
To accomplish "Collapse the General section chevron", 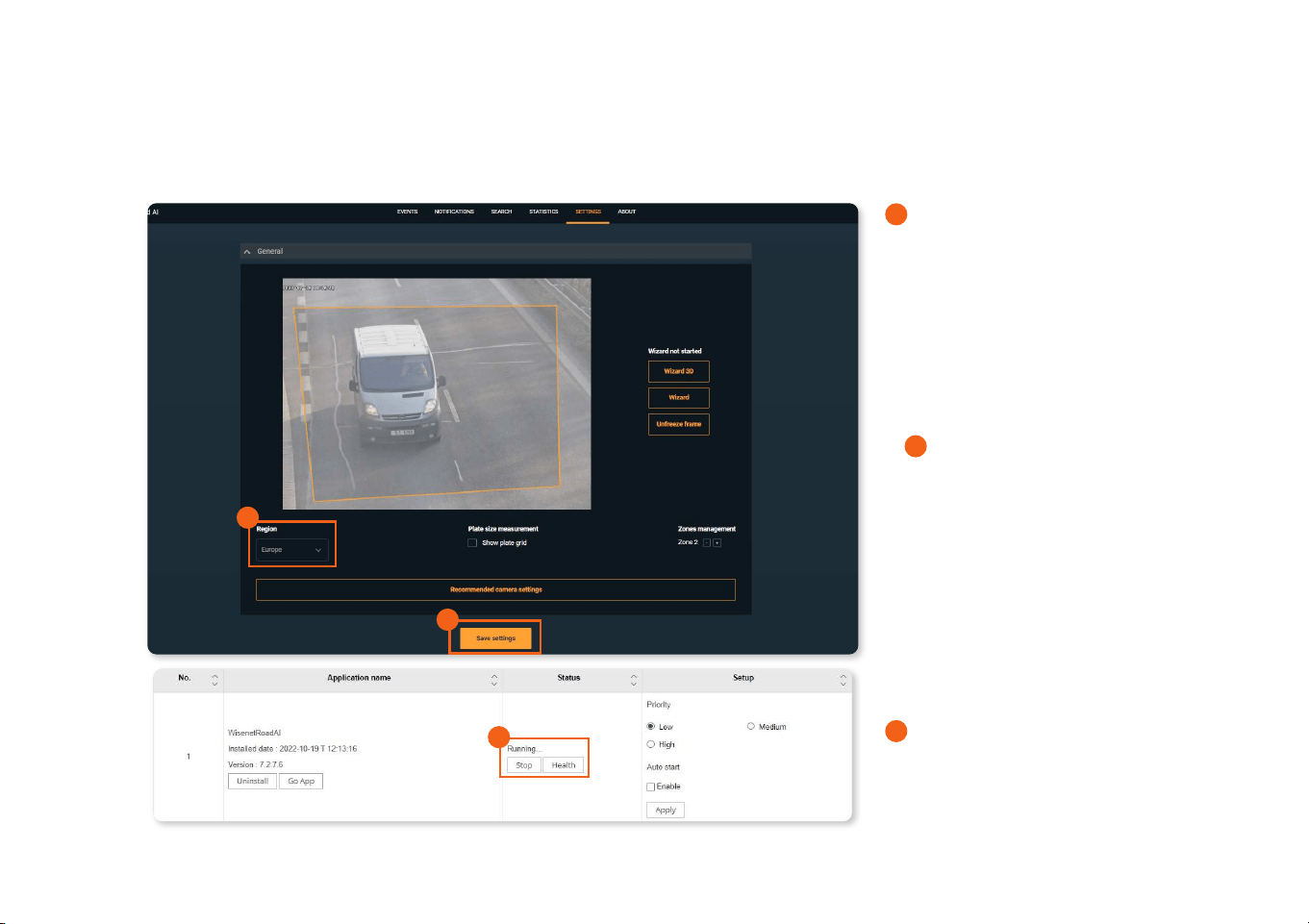I will tap(247, 252).
